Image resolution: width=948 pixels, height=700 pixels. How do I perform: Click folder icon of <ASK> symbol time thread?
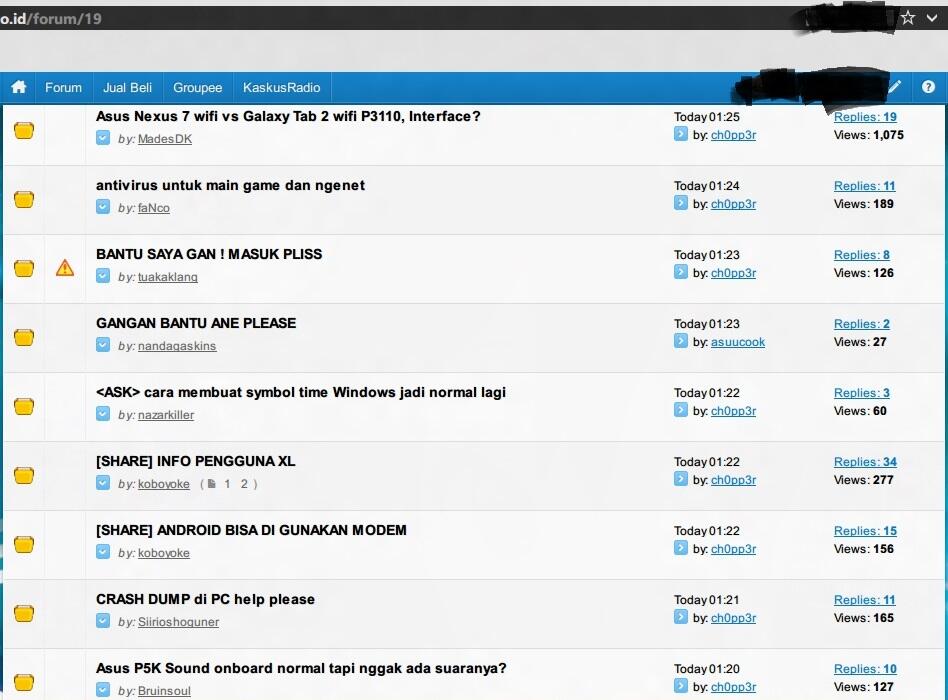click(24, 406)
